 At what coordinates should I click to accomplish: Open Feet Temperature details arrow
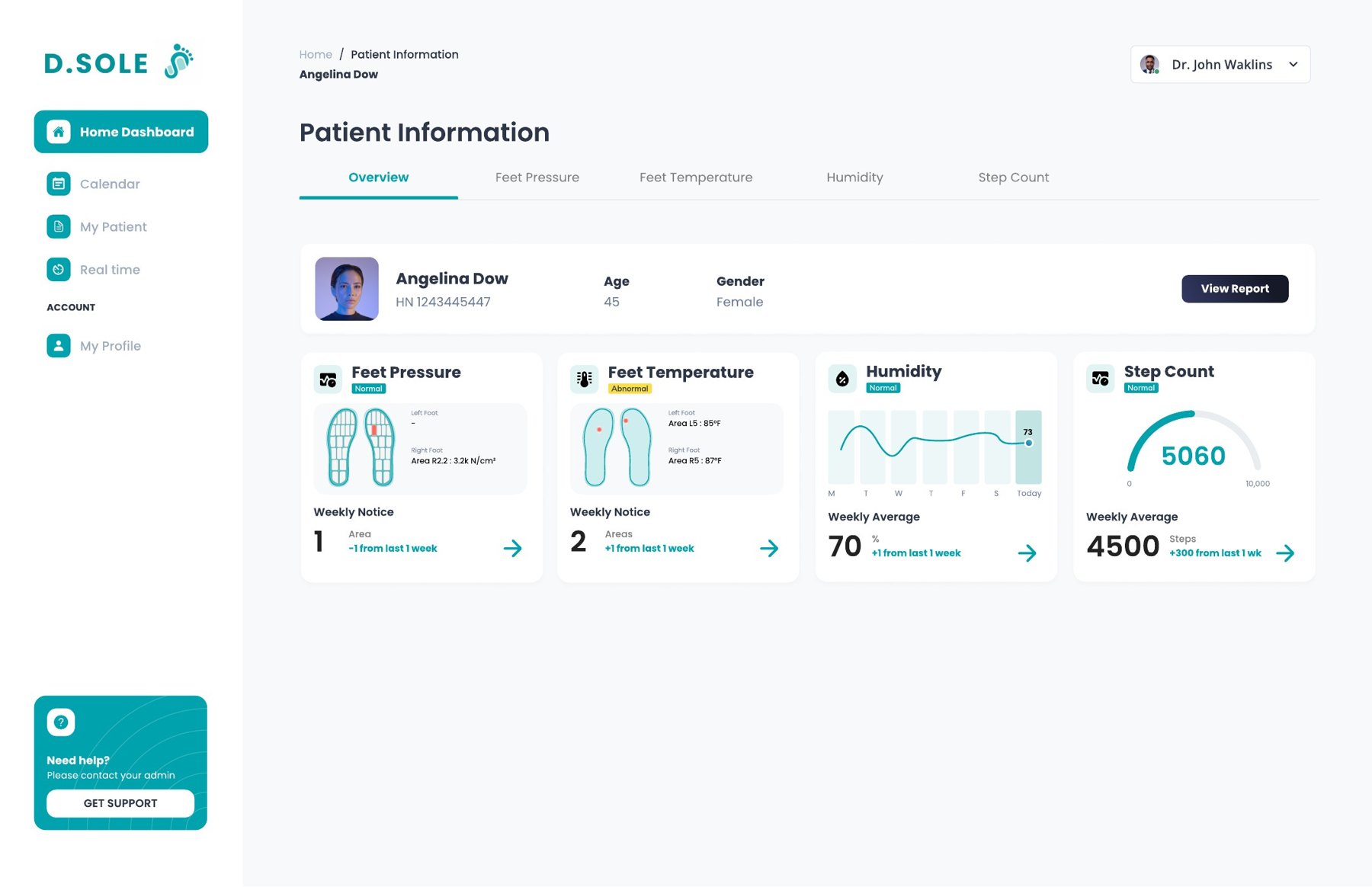coord(769,548)
